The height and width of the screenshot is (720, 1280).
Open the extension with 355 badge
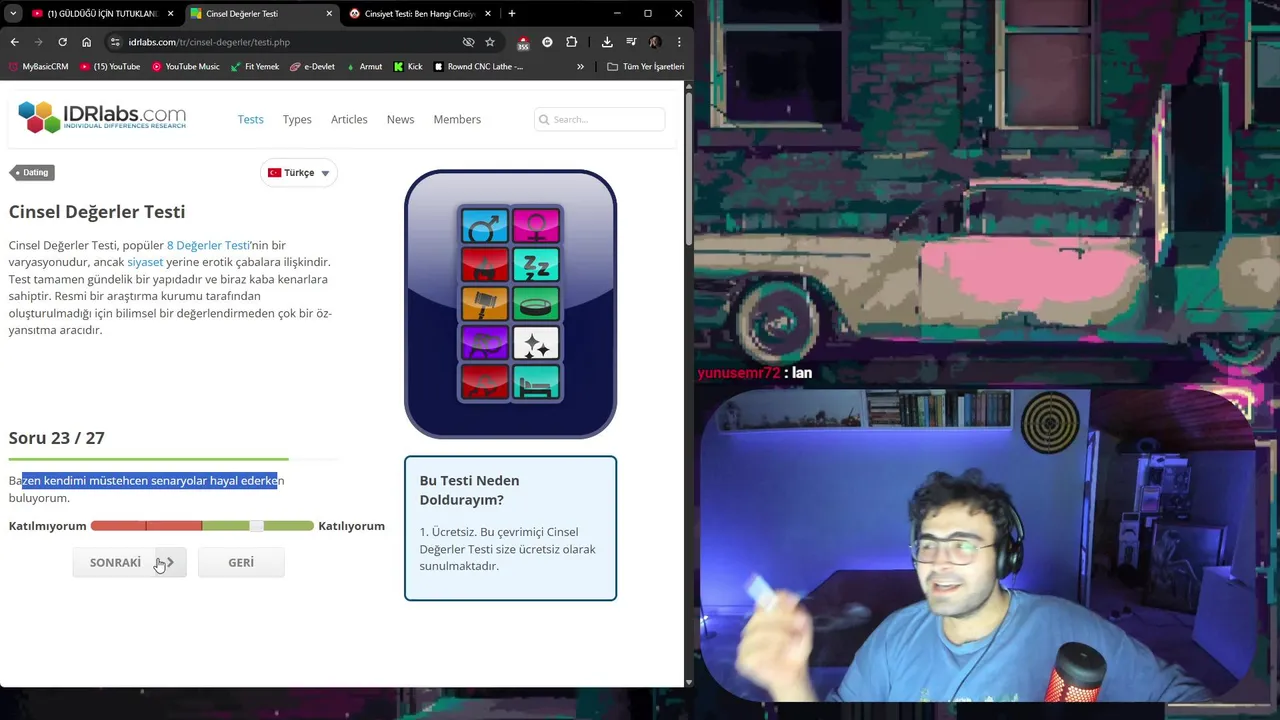pos(523,43)
